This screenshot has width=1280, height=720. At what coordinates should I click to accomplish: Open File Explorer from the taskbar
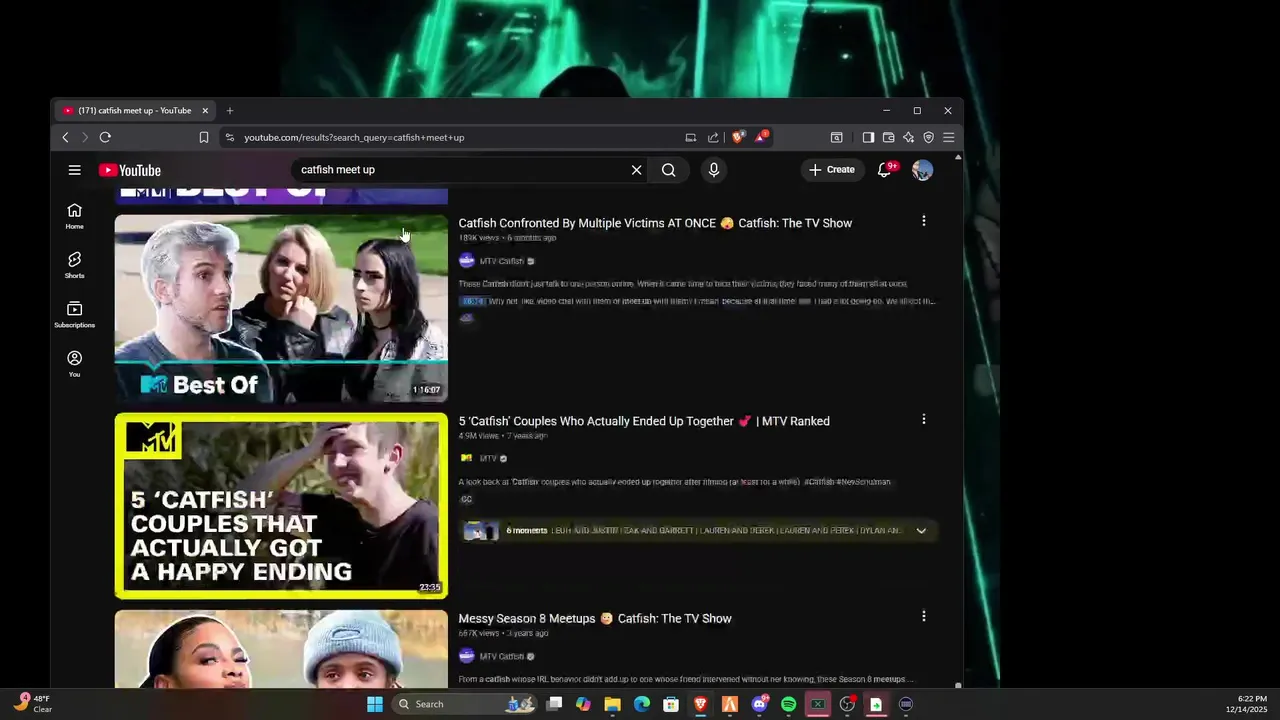coord(612,704)
